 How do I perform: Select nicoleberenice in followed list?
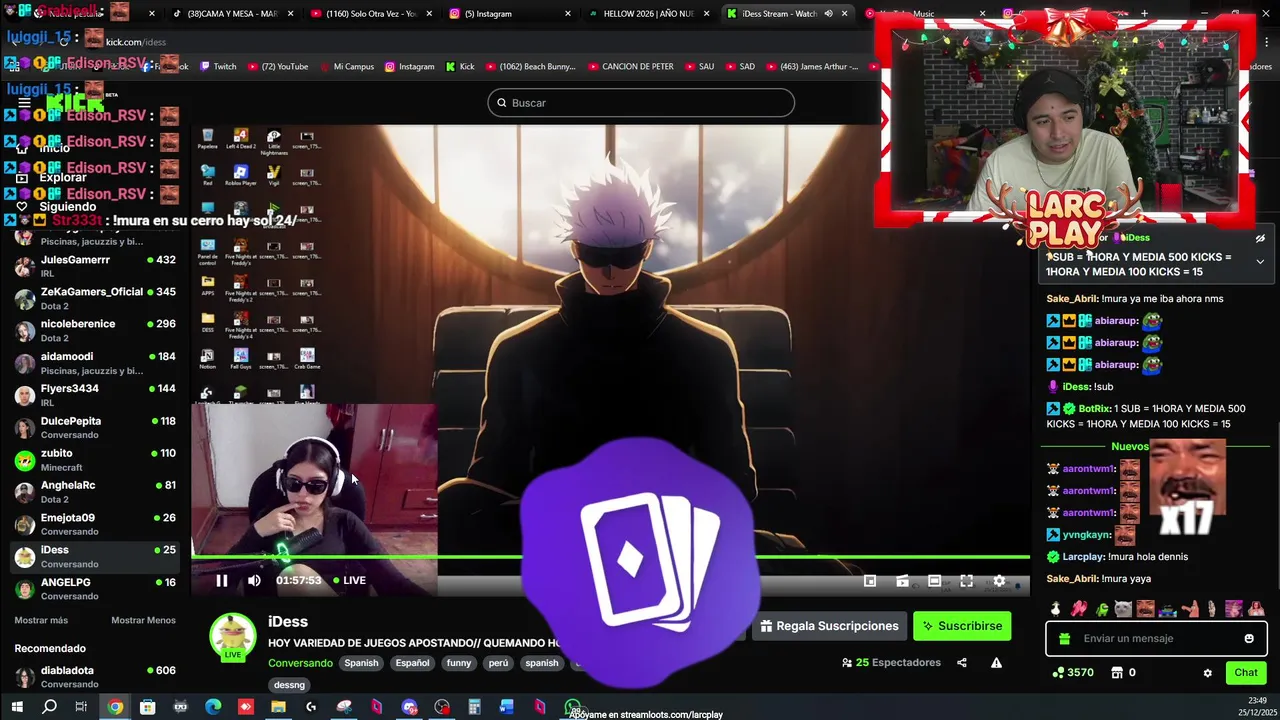click(x=95, y=330)
